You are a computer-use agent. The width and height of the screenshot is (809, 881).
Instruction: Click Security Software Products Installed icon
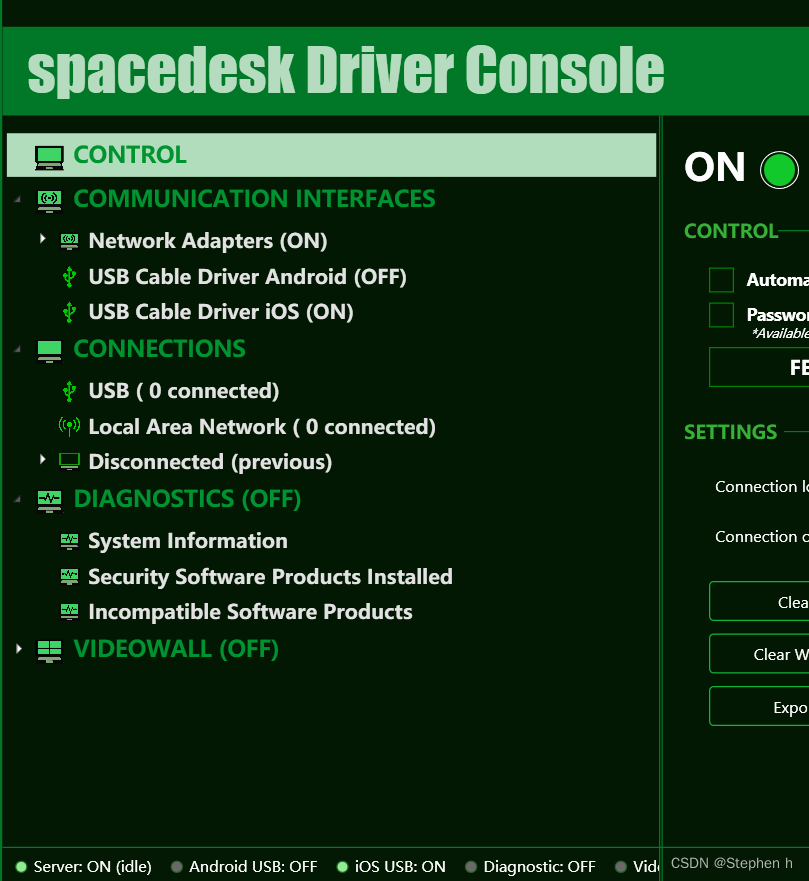[x=70, y=577]
